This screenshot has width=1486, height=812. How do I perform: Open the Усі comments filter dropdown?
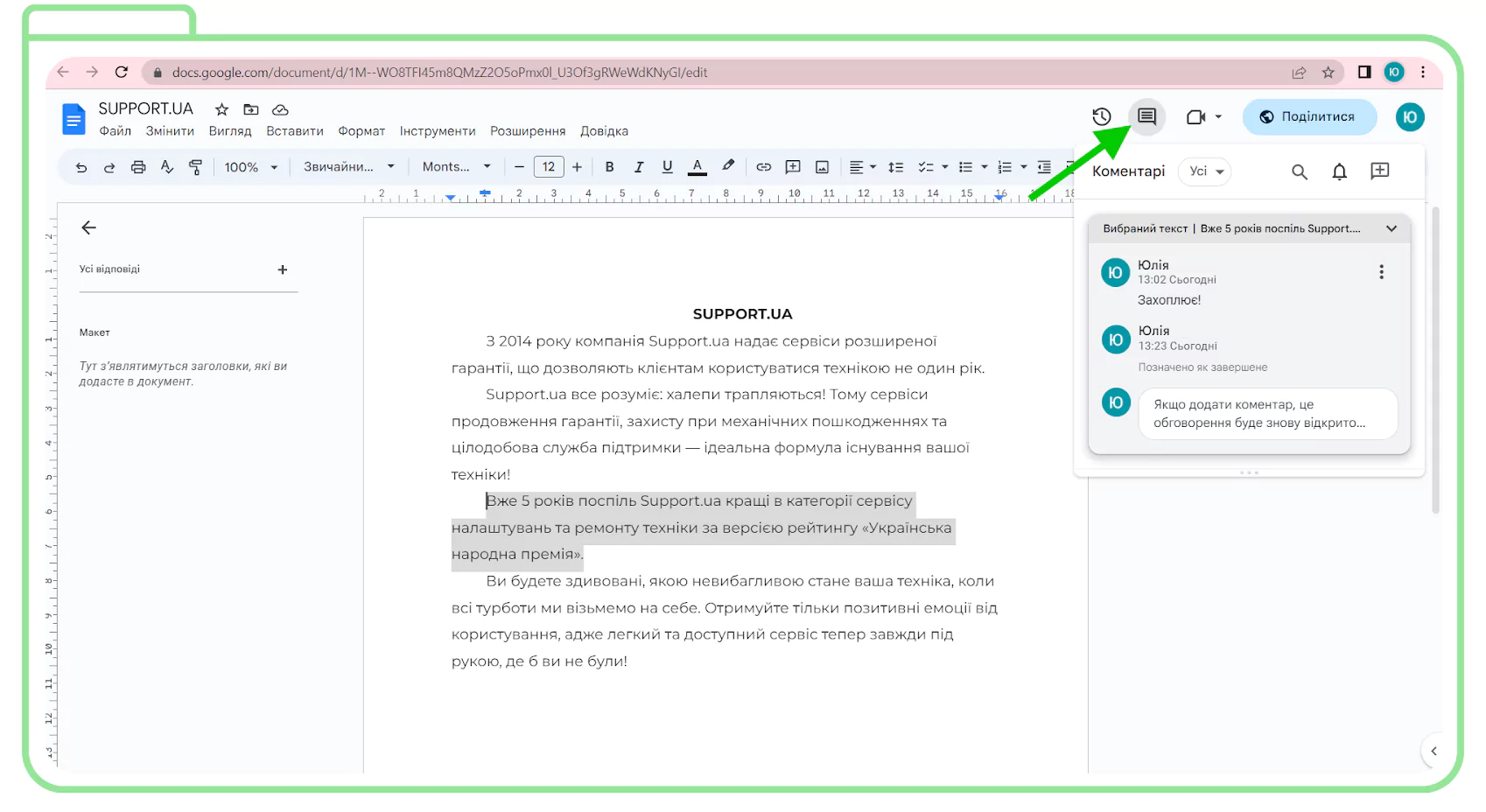click(1205, 171)
